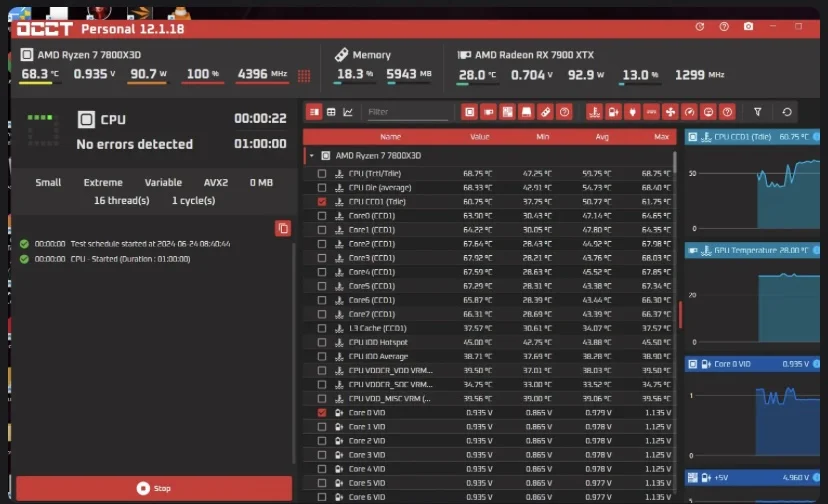Click the Filter text field
This screenshot has width=828, height=504.
(407, 112)
